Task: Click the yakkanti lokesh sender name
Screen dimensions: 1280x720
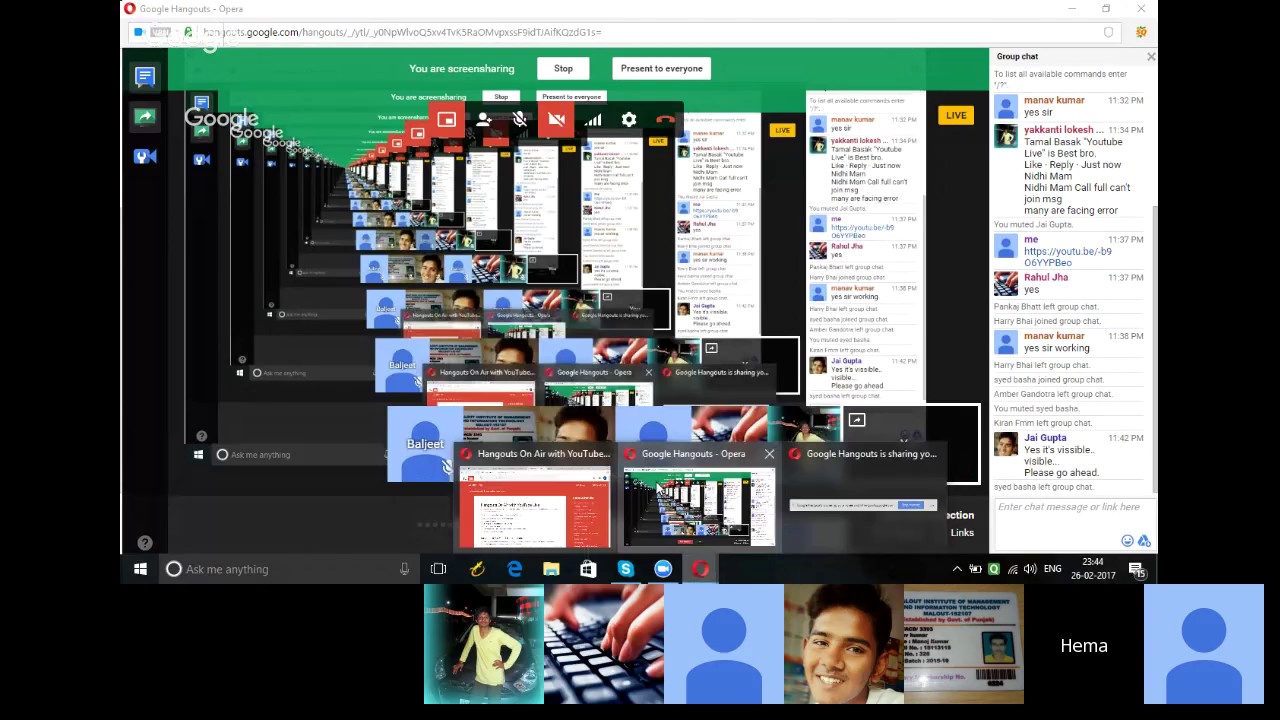Action: click(x=1064, y=130)
